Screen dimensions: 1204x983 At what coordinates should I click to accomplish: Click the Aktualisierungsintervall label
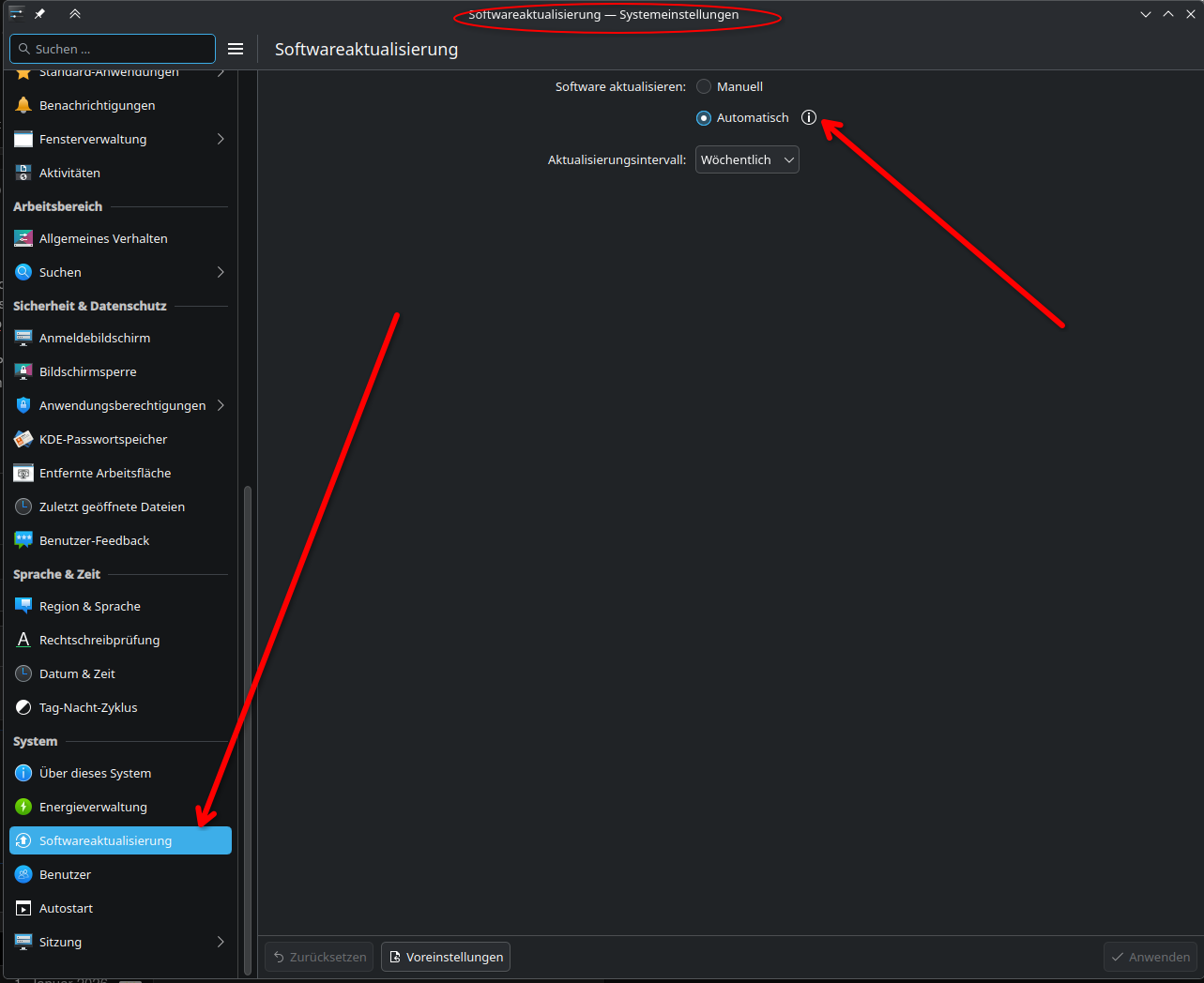click(617, 159)
